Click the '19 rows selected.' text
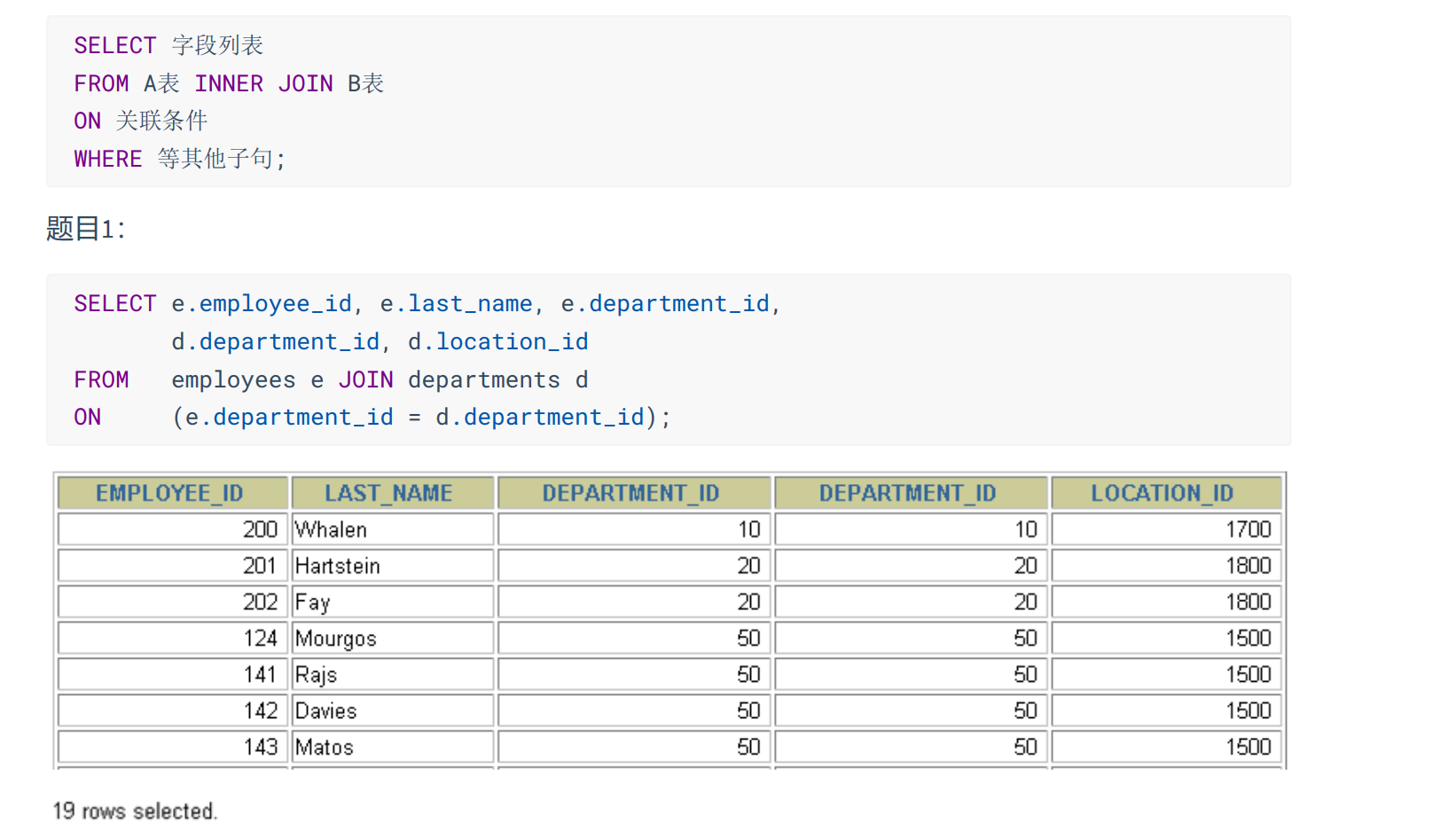The image size is (1456, 829). pos(135,811)
